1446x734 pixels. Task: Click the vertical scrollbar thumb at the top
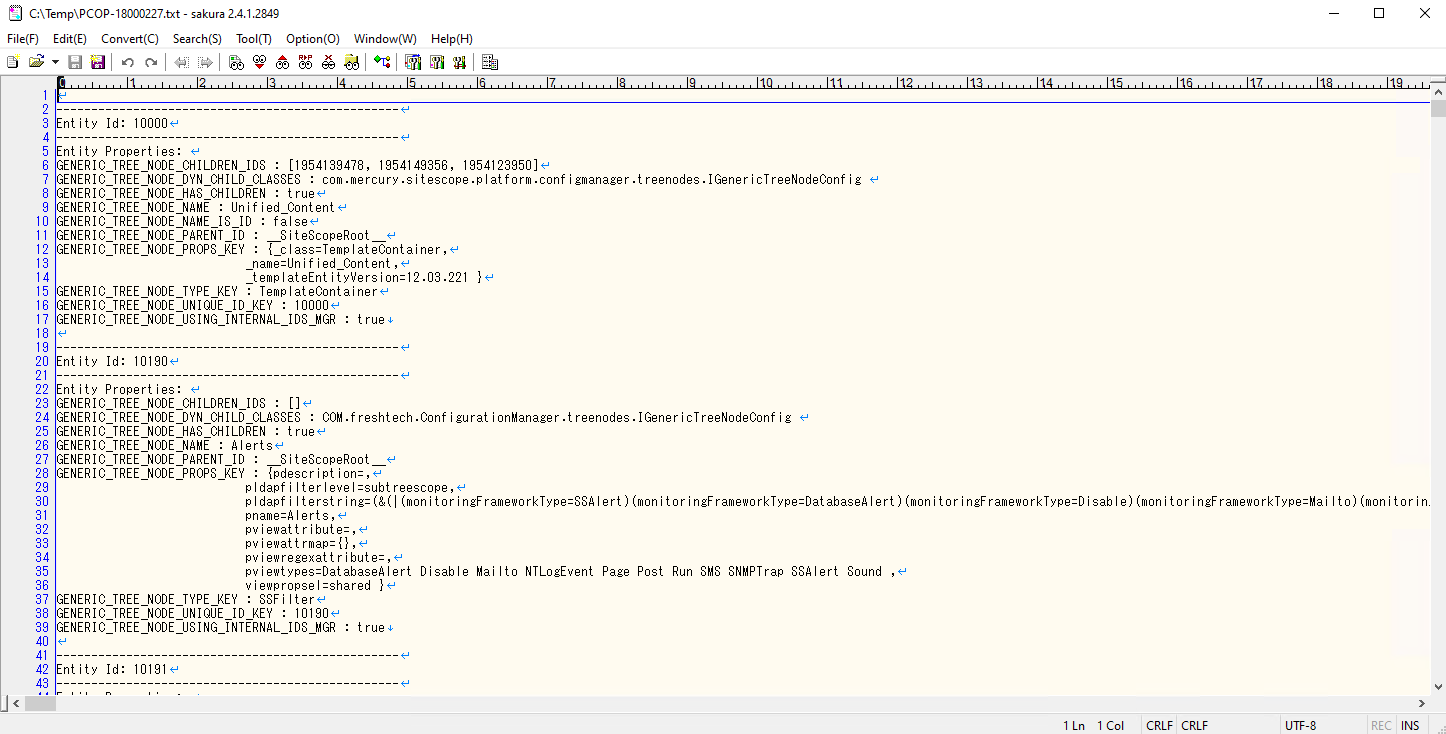[1438, 108]
